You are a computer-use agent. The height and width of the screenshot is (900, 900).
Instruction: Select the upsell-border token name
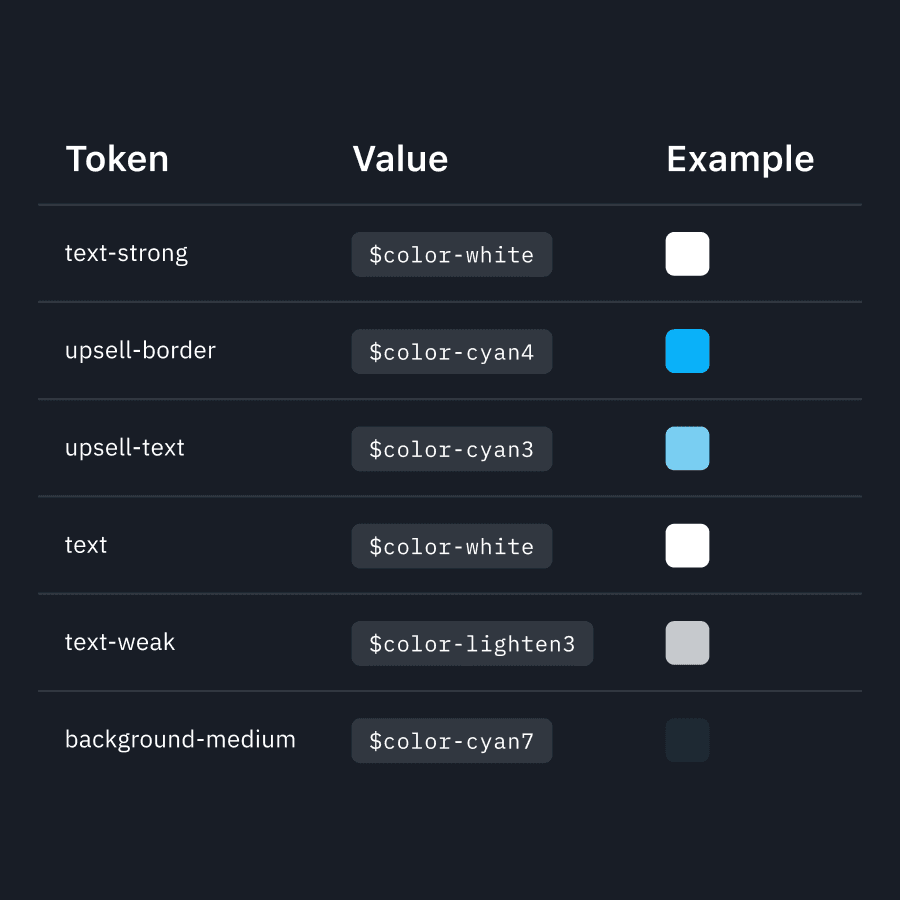[x=140, y=351]
